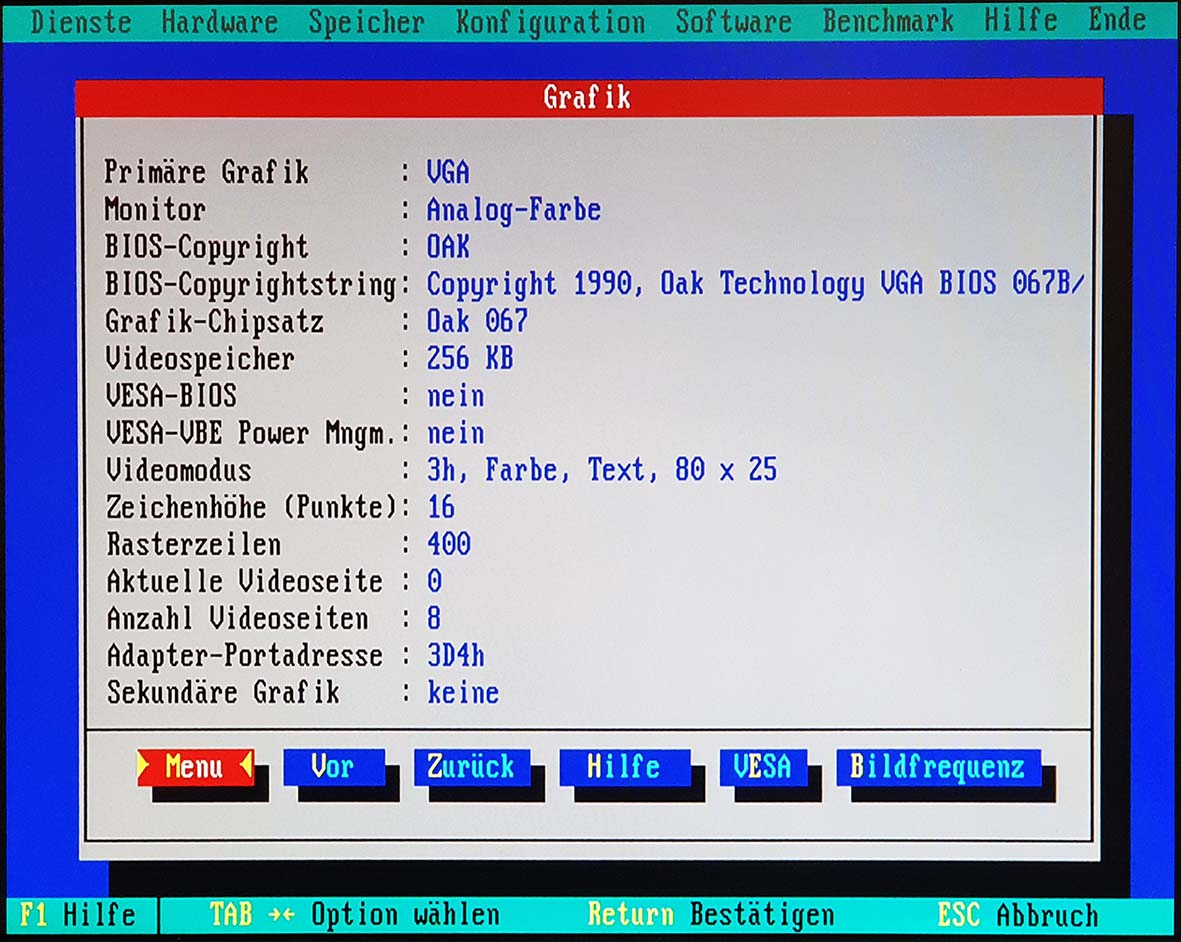The height and width of the screenshot is (942, 1181).
Task: Select the Grafik-Chipsatz value Oak 067
Action: (x=478, y=322)
